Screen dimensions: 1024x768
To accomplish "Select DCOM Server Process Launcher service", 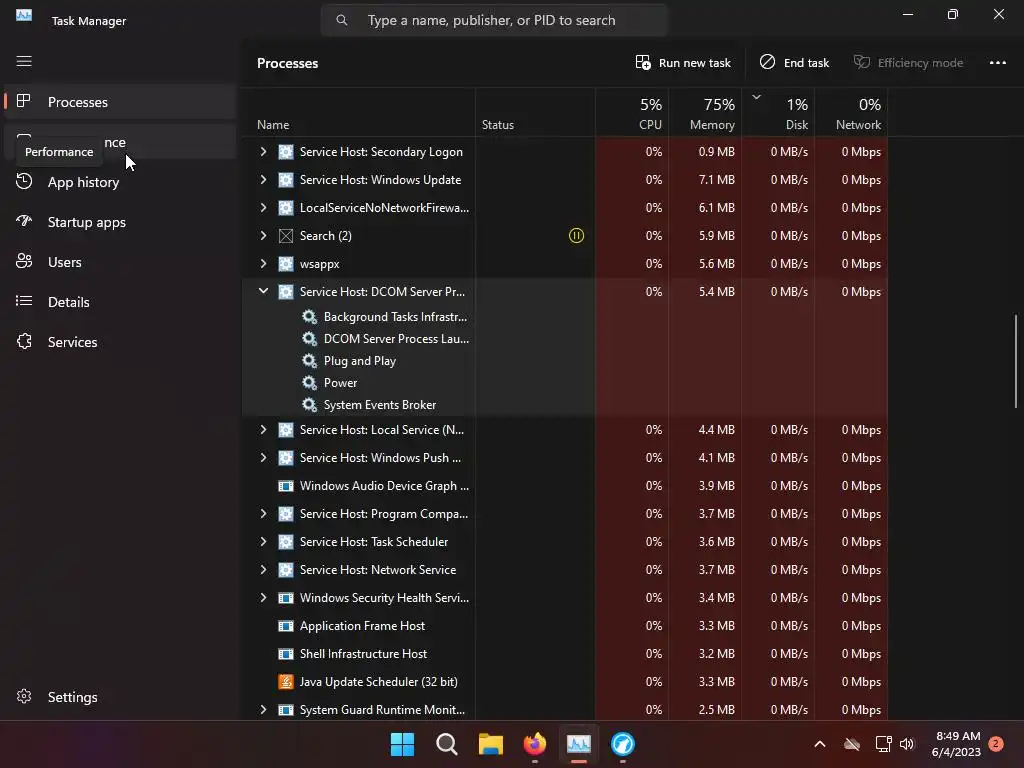I will [x=396, y=339].
